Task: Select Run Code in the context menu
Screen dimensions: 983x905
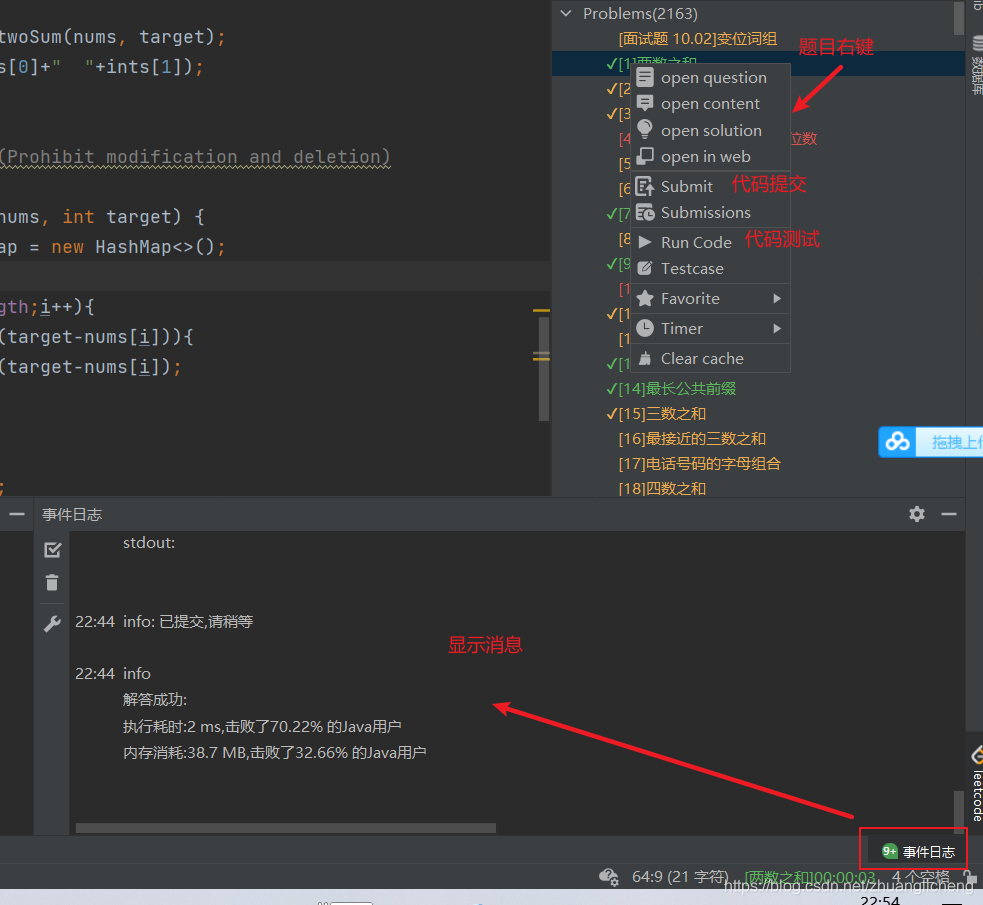Action: pyautogui.click(x=710, y=242)
